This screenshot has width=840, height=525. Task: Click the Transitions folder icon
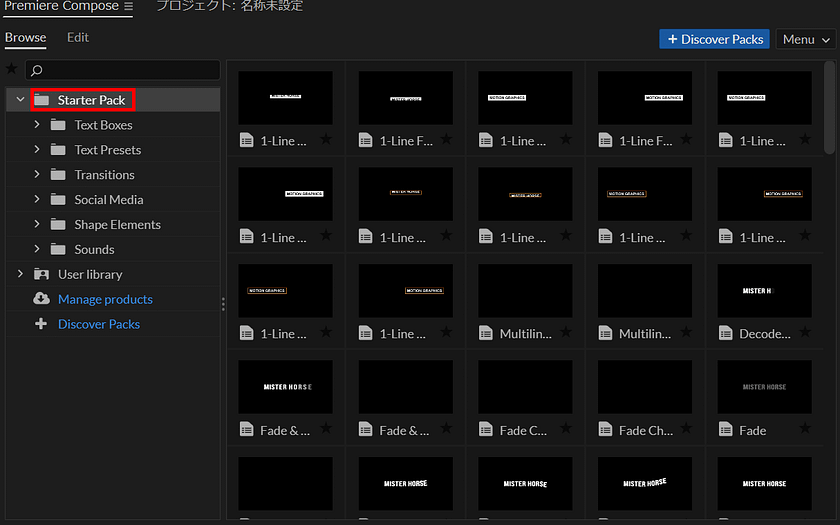(58, 175)
